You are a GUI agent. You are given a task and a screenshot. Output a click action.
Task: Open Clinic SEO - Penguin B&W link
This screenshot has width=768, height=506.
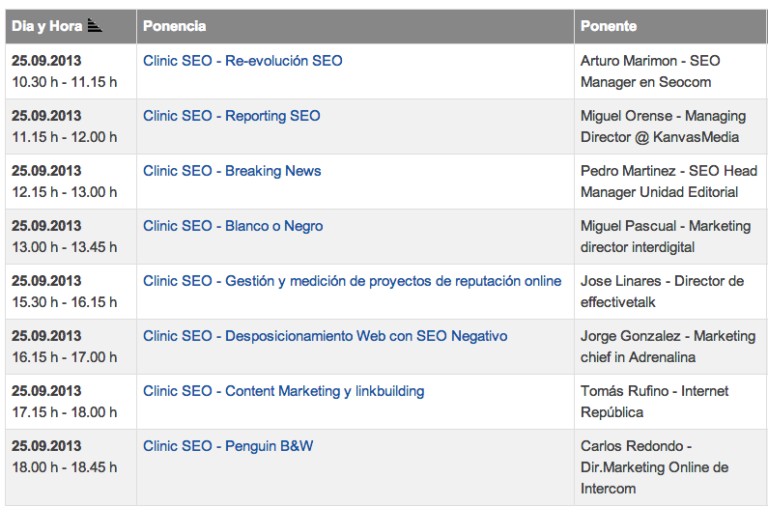pos(228,446)
